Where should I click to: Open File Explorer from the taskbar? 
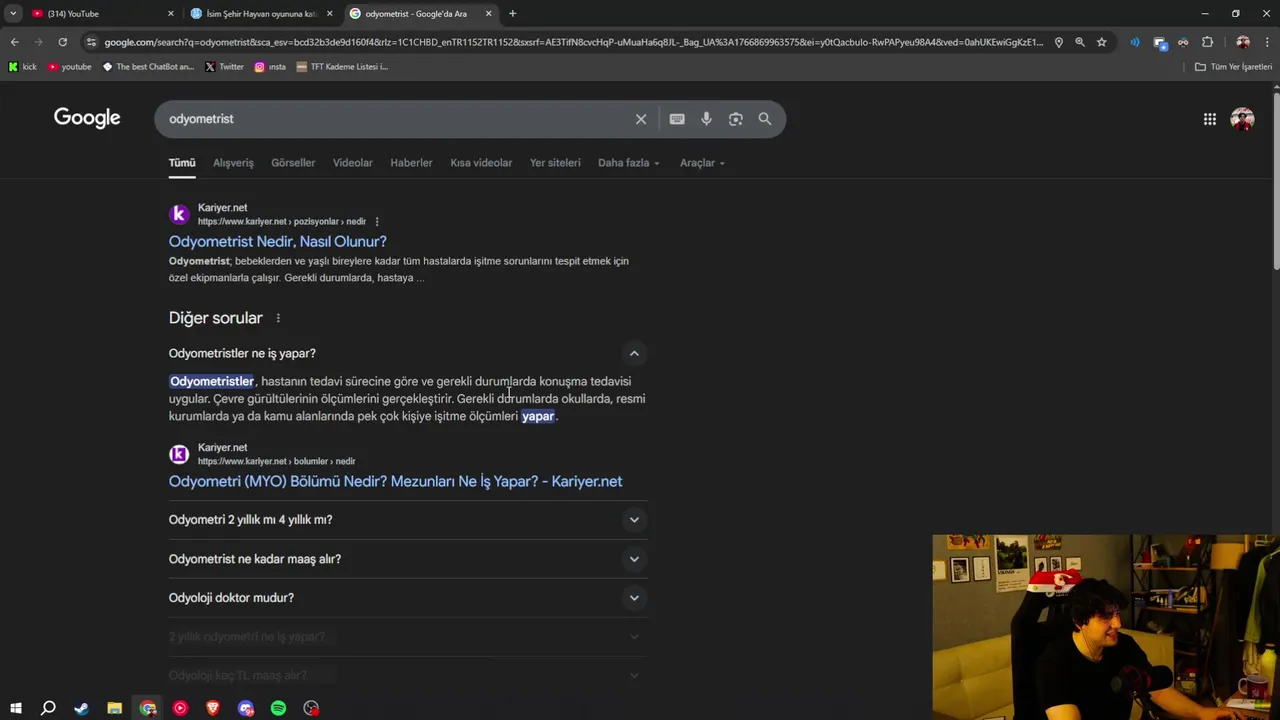click(114, 708)
